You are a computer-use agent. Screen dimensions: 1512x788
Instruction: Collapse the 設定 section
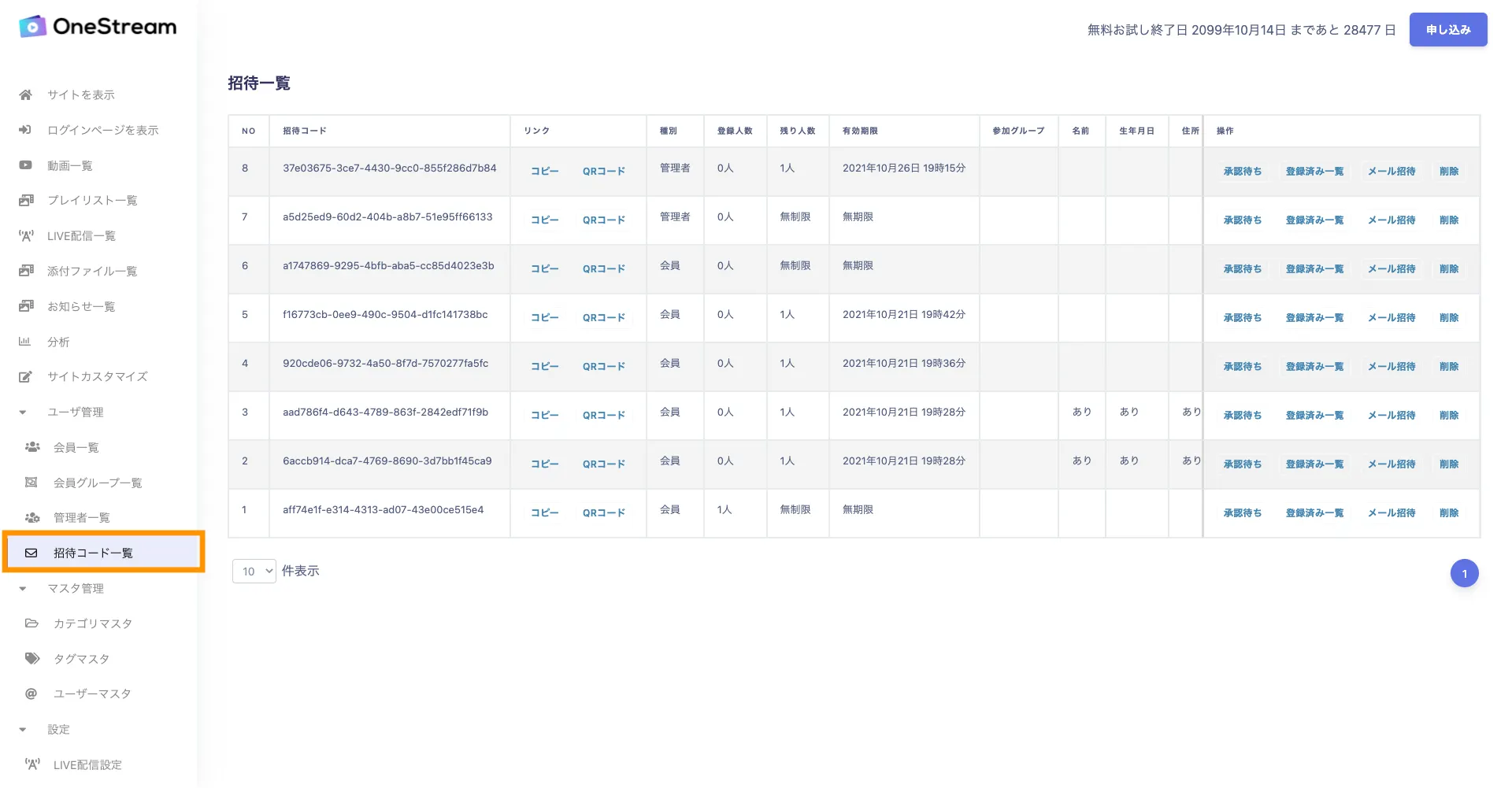pos(23,729)
